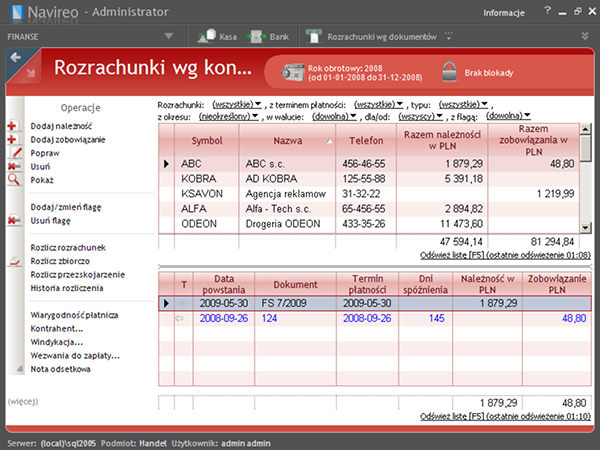
Task: Open Rozrachunki wg dokumentów toolbar item
Action: tap(383, 36)
